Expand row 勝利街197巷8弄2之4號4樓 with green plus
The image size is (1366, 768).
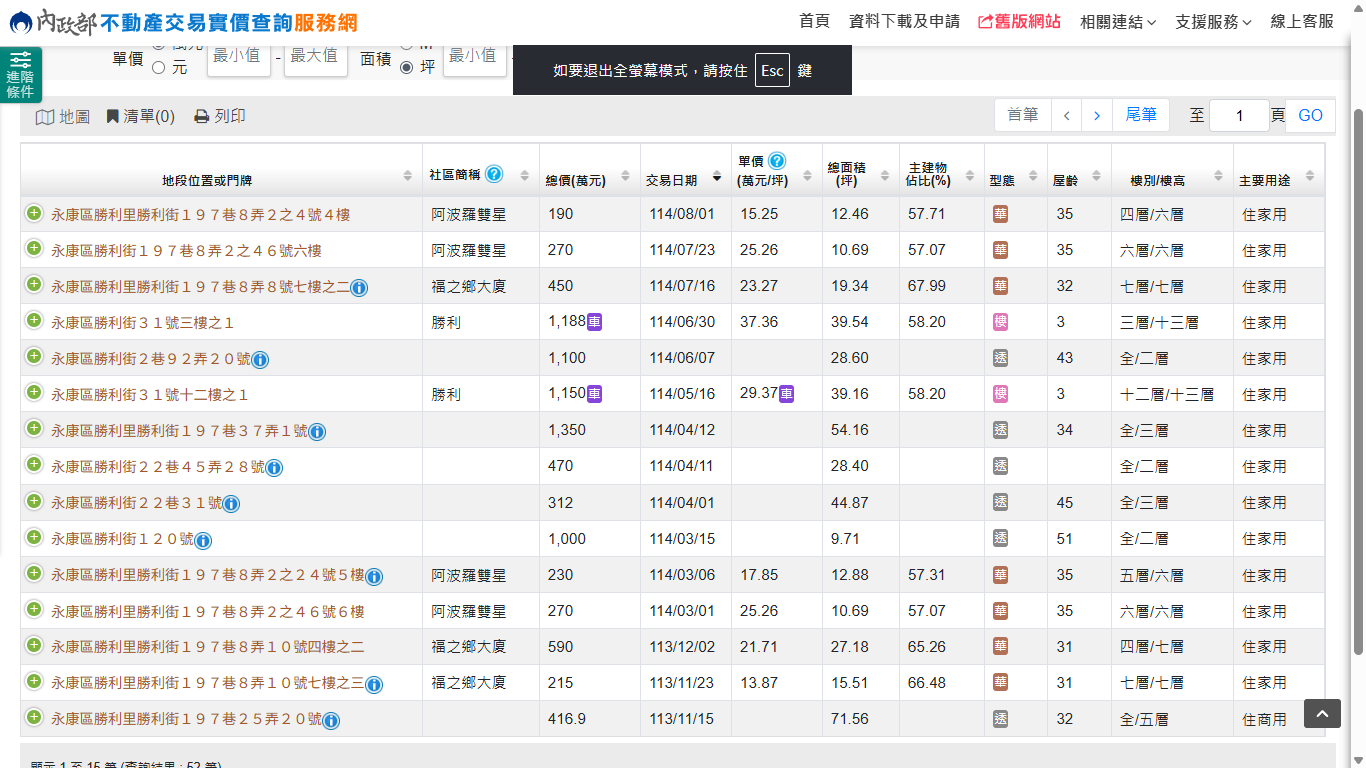tap(34, 213)
